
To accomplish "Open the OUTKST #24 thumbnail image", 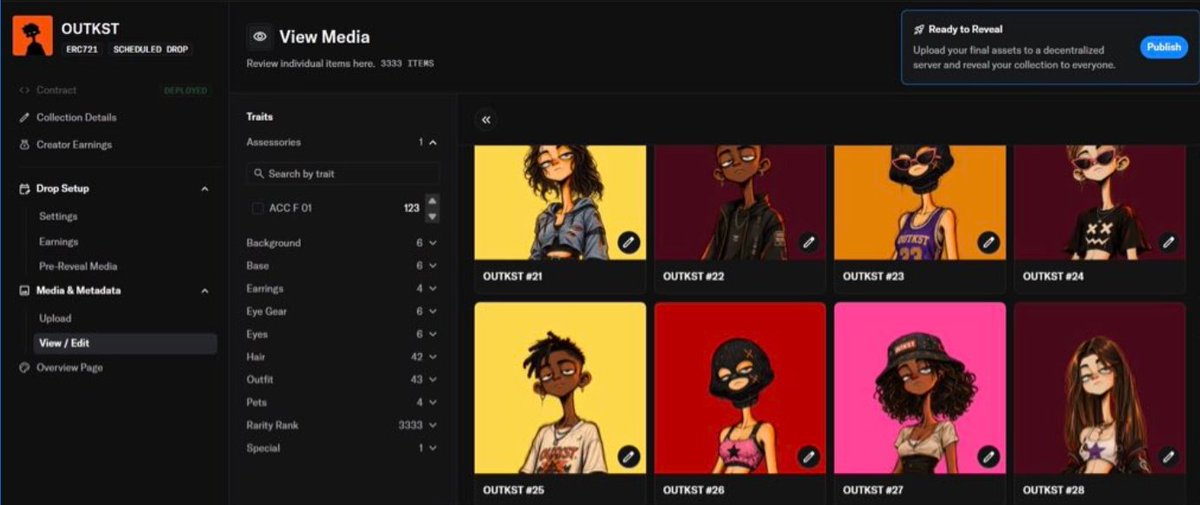I will click(x=1100, y=203).
